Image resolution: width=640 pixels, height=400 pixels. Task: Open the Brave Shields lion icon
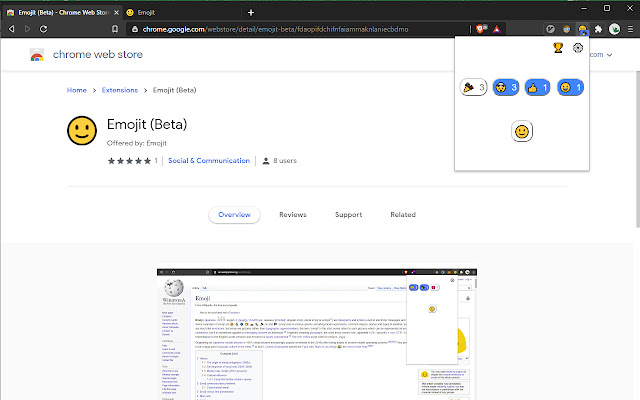pos(481,29)
